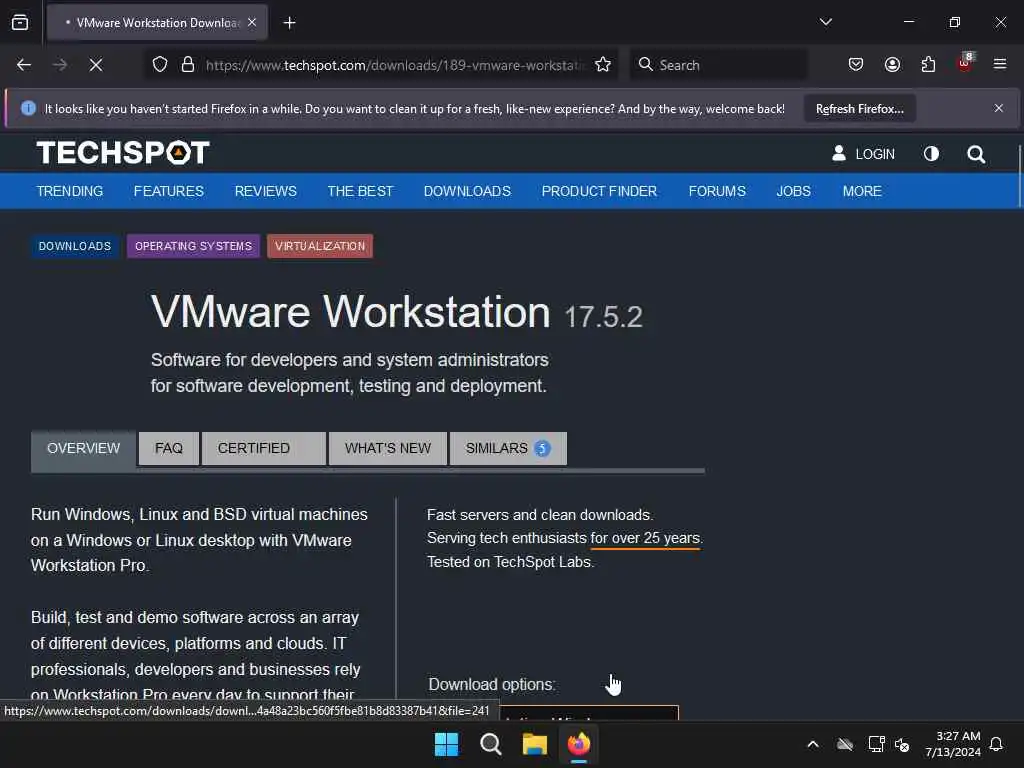Click the 'Download options:' text

pos(492,684)
